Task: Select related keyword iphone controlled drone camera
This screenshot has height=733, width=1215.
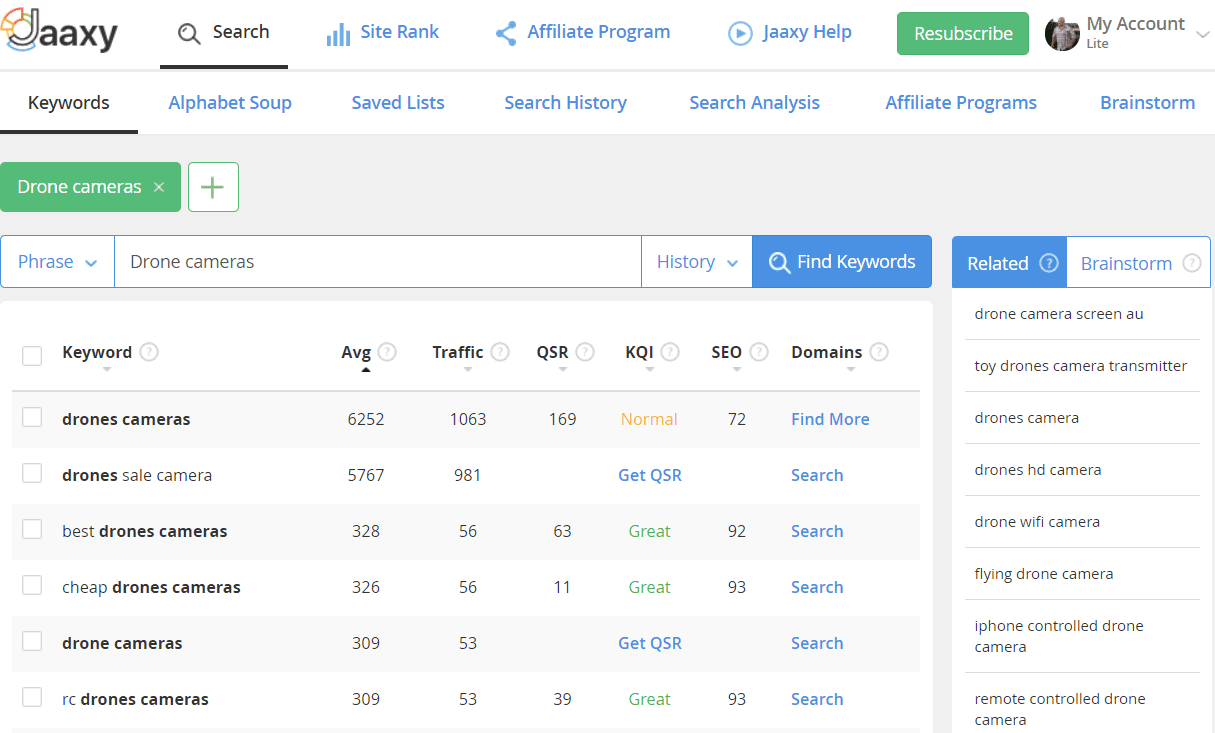Action: (x=1059, y=636)
